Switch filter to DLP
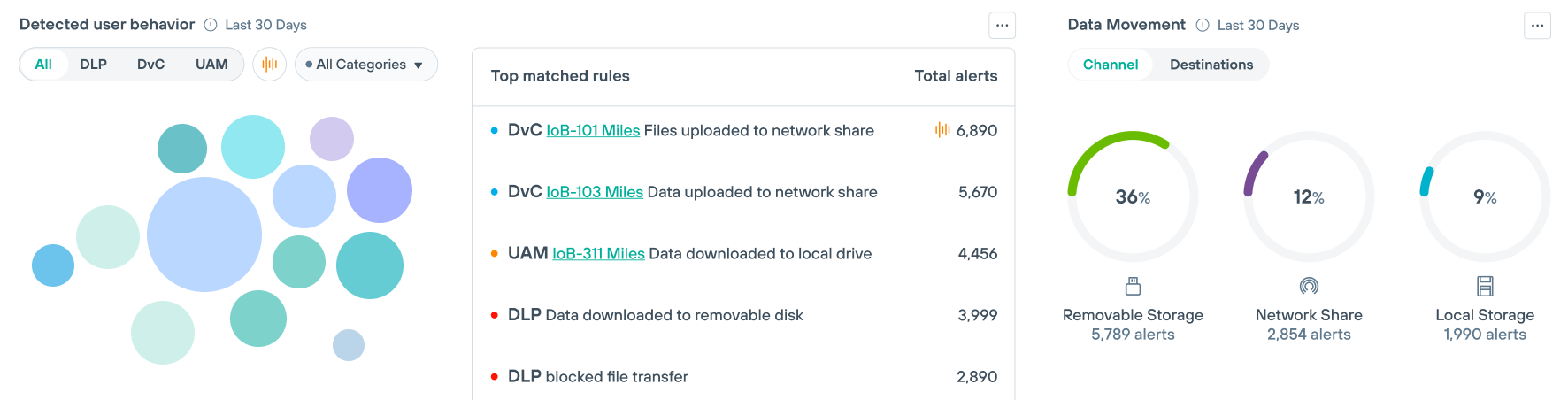Image resolution: width=1568 pixels, height=400 pixels. pos(93,65)
